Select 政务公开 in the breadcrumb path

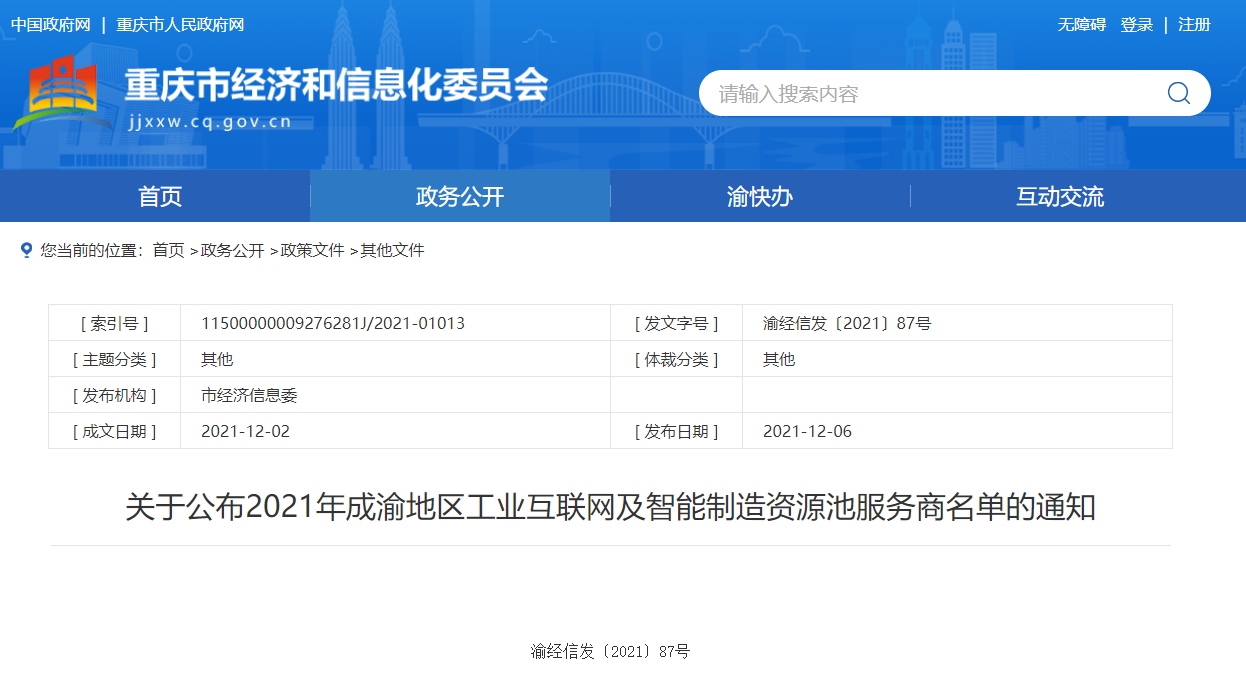click(232, 250)
